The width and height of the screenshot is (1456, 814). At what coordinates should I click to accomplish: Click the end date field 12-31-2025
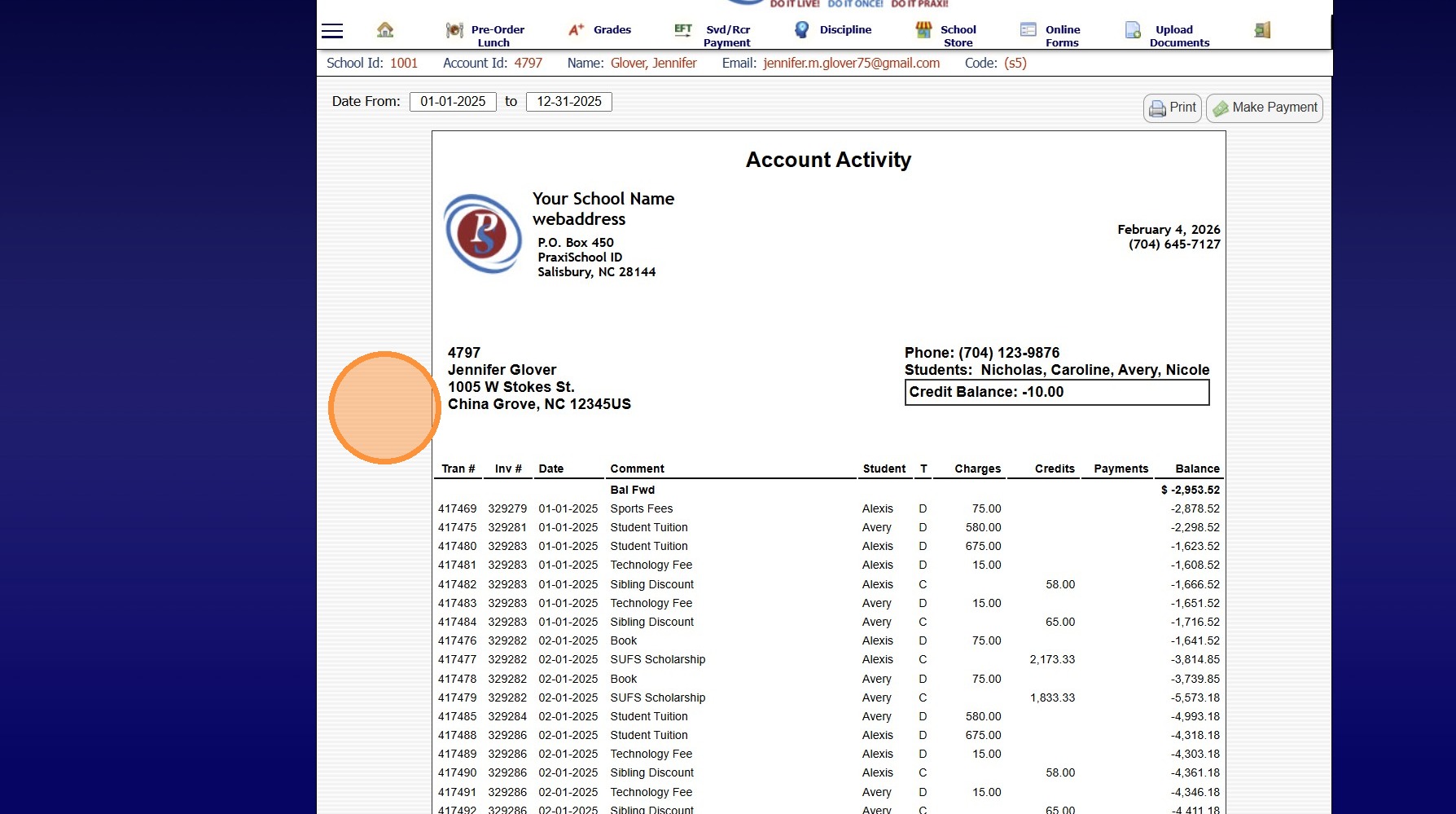[x=569, y=102]
